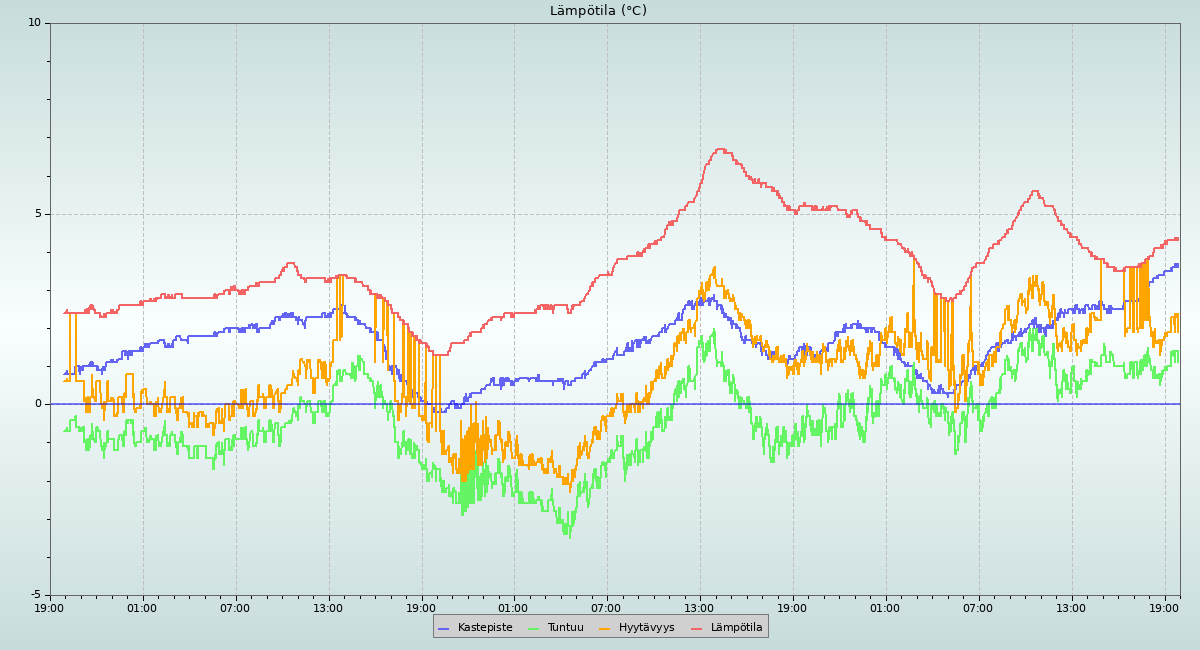Screen dimensions: 1200x650
Task: Click the red Lämpötila legend line marker
Action: coord(697,628)
